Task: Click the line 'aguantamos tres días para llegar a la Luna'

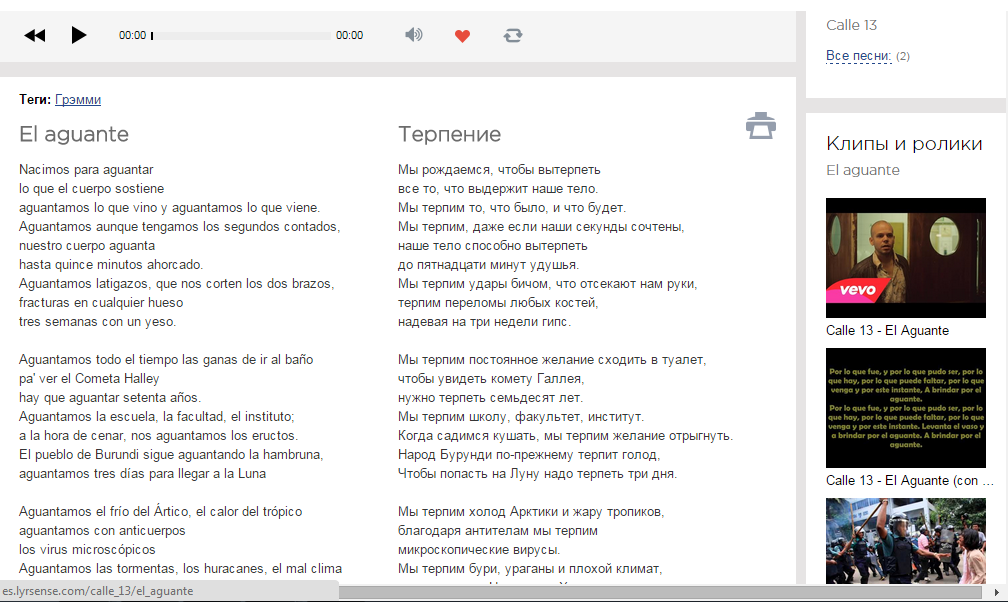Action: click(x=142, y=473)
